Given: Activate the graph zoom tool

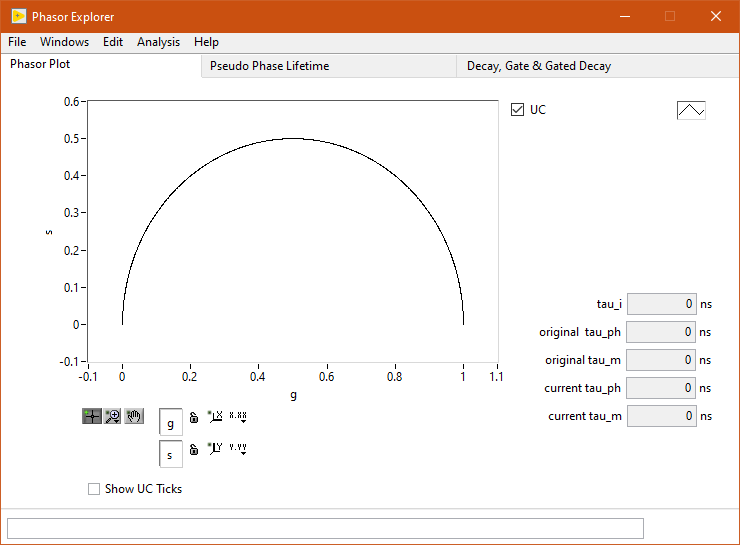Looking at the screenshot, I should pos(113,416).
